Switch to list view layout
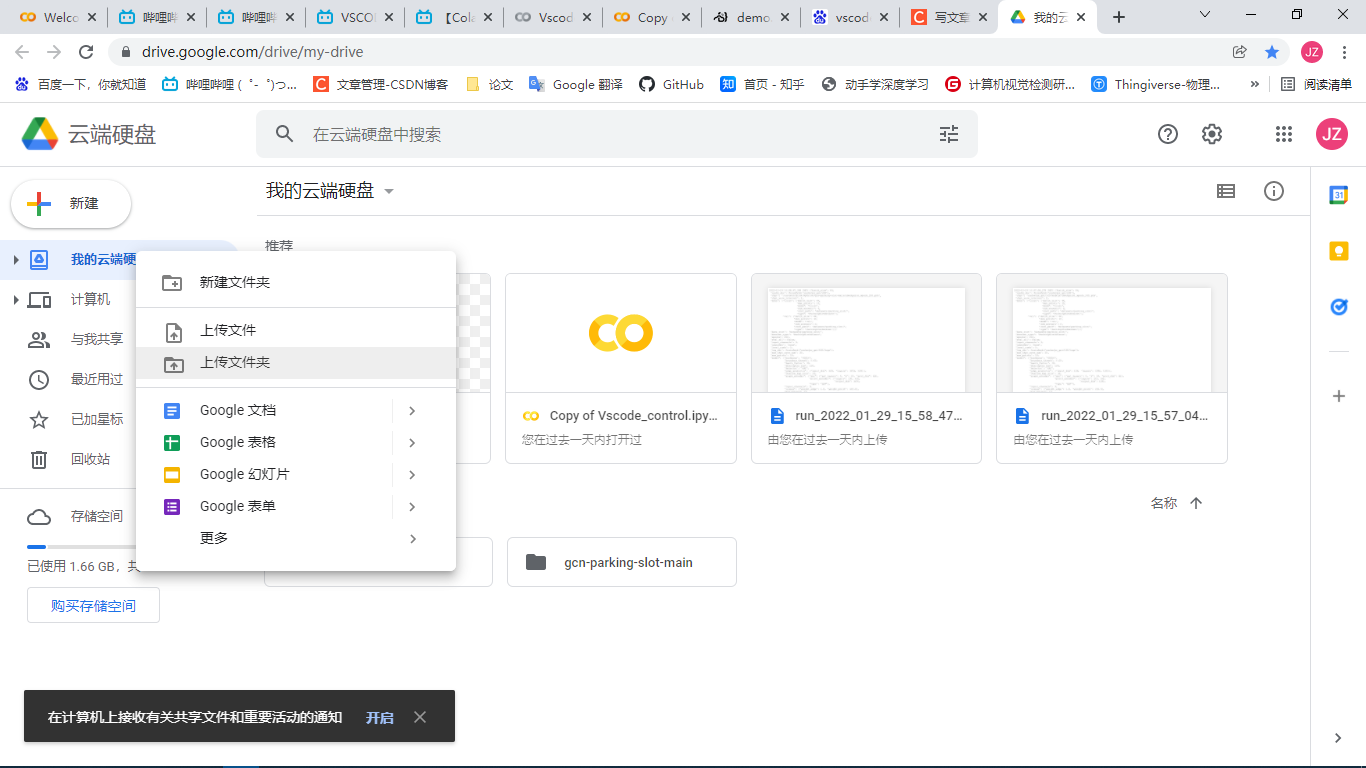Image resolution: width=1366 pixels, height=768 pixels. point(1226,191)
